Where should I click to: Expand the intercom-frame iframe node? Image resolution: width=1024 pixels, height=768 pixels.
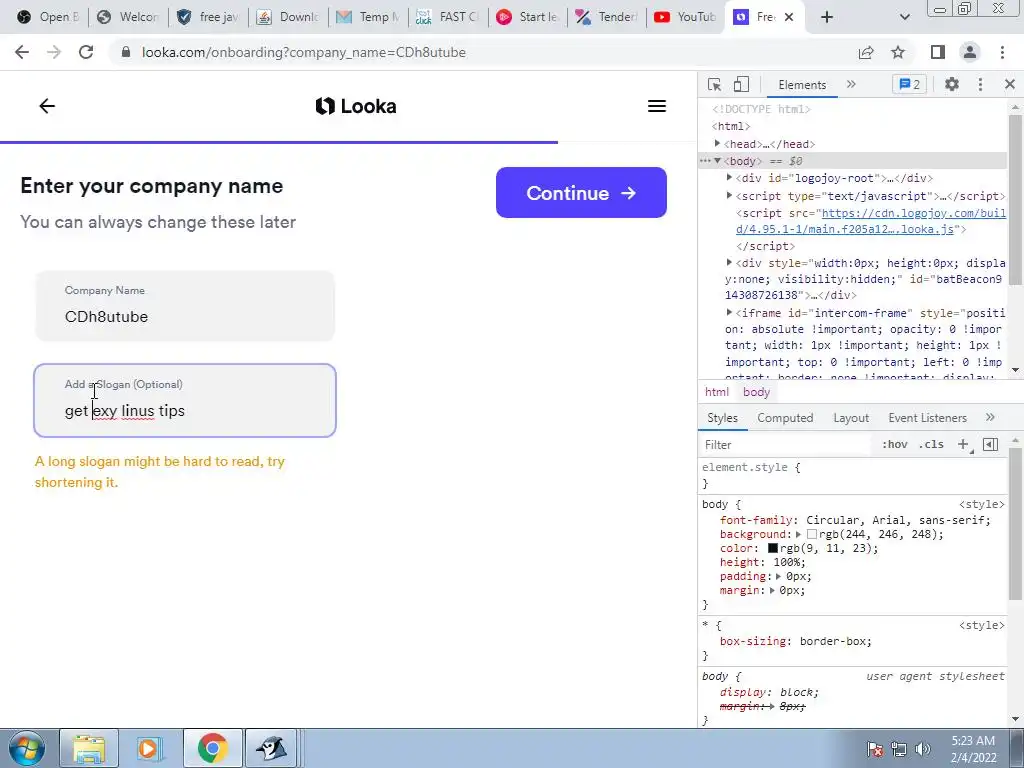click(x=729, y=313)
